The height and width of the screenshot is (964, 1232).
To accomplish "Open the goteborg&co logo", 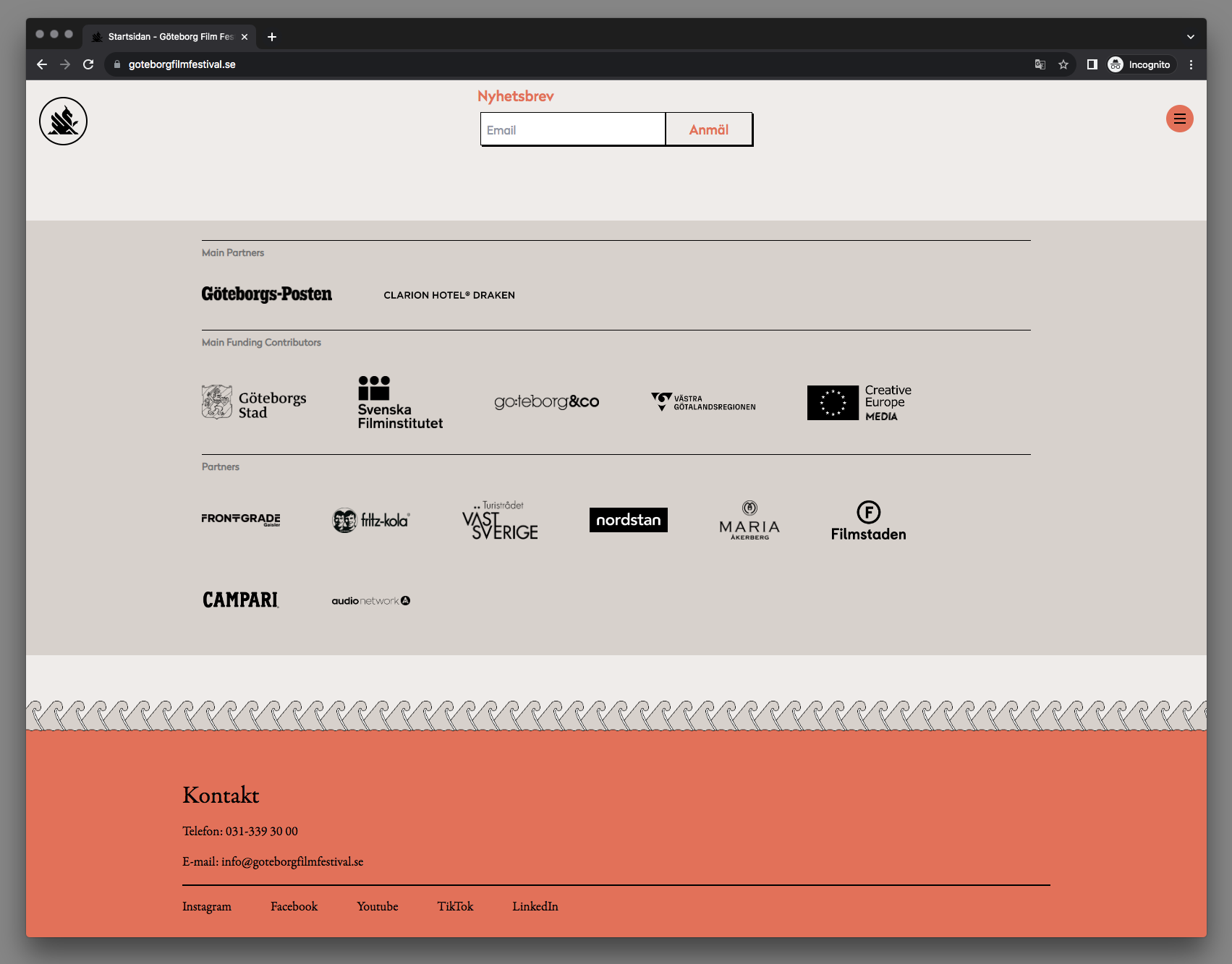I will click(x=547, y=402).
